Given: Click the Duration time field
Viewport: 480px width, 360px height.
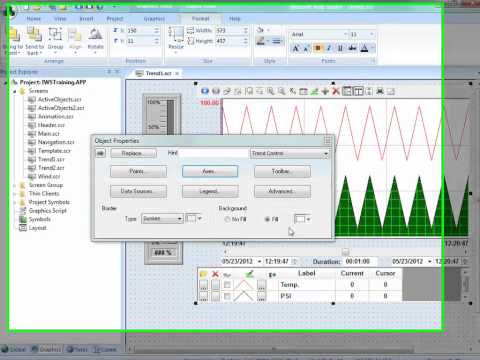Looking at the screenshot, I should [x=361, y=261].
